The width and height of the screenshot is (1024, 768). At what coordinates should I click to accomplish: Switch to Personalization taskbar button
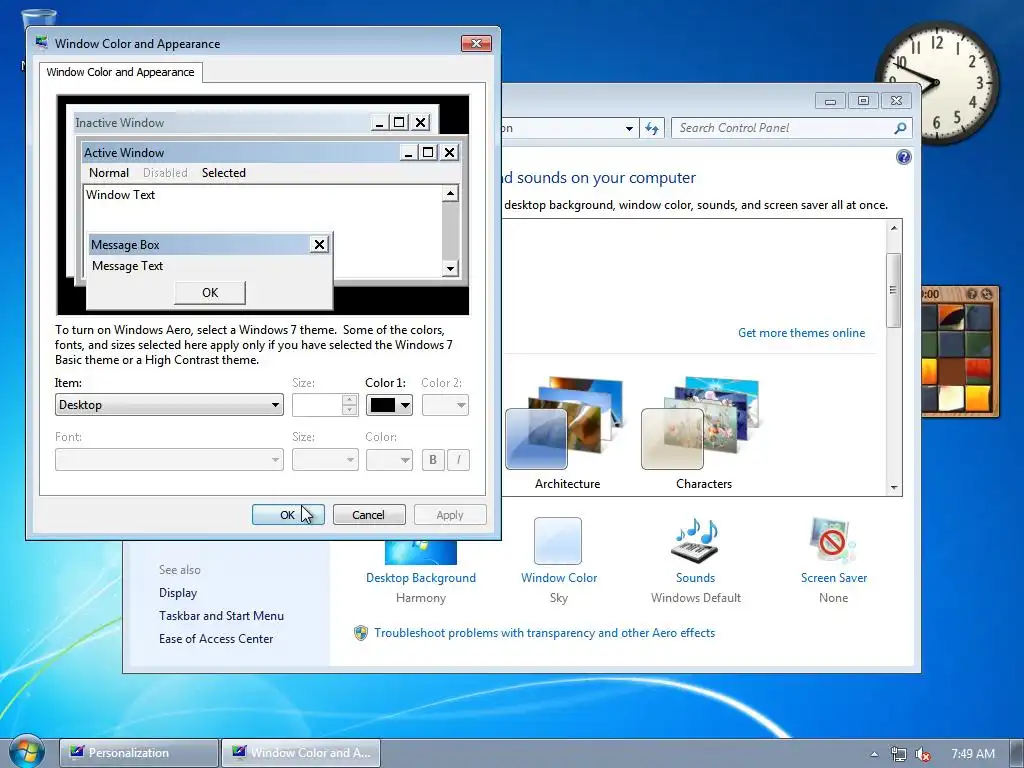coord(138,753)
